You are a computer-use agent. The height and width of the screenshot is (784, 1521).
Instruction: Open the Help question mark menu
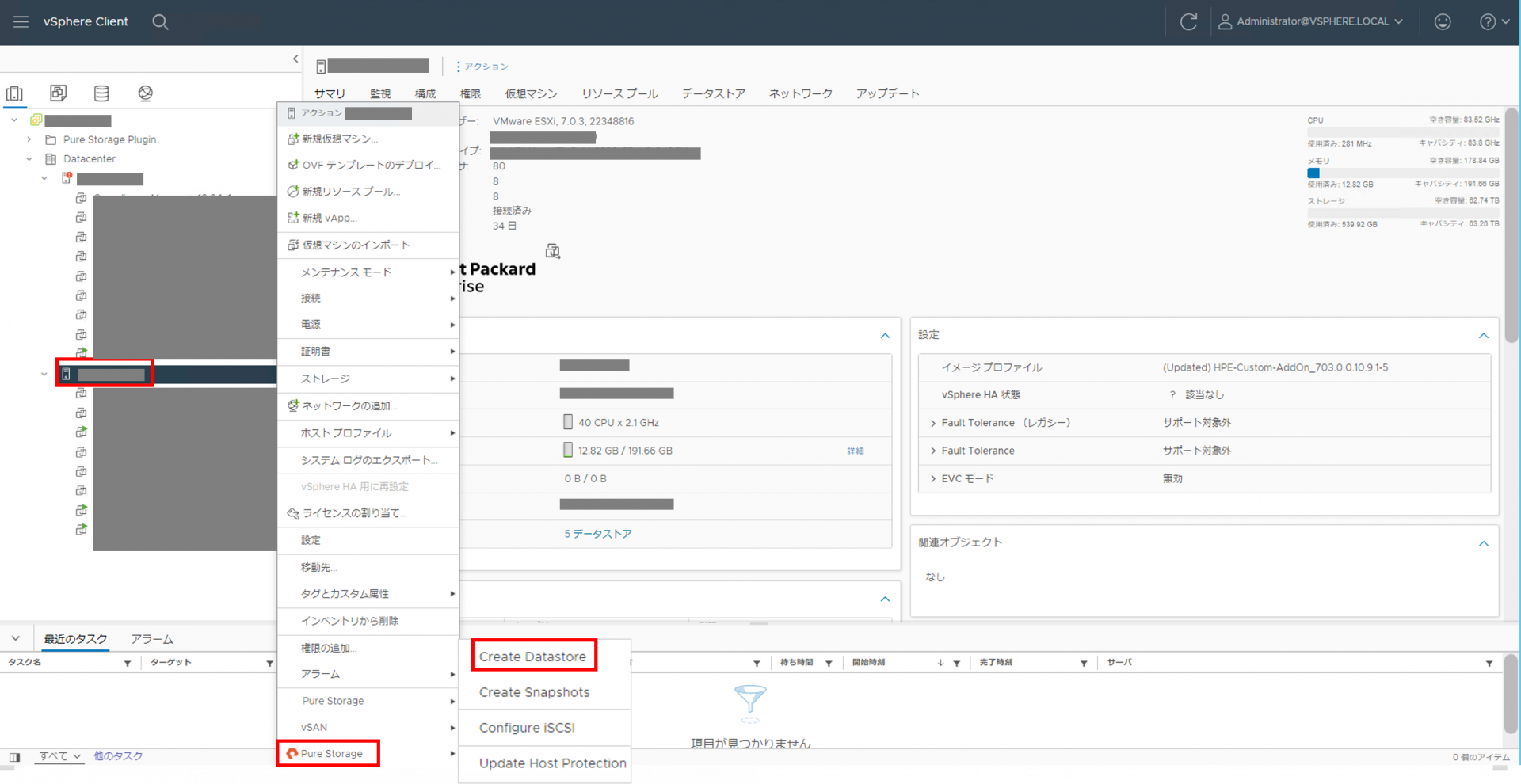tap(1494, 22)
